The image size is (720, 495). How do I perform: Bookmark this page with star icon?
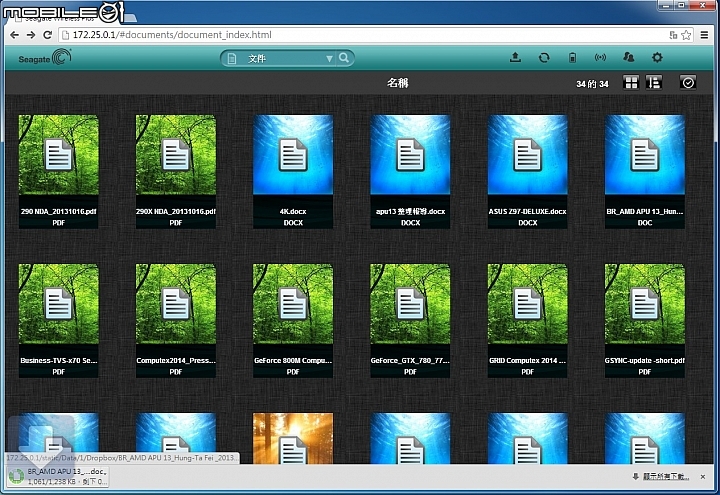(686, 35)
